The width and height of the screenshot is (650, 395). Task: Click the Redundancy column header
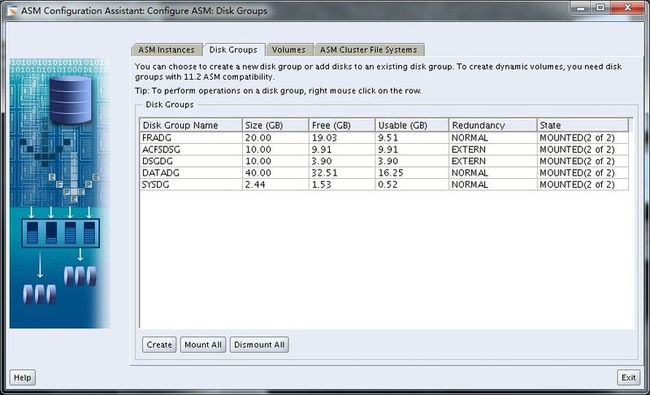coord(493,125)
